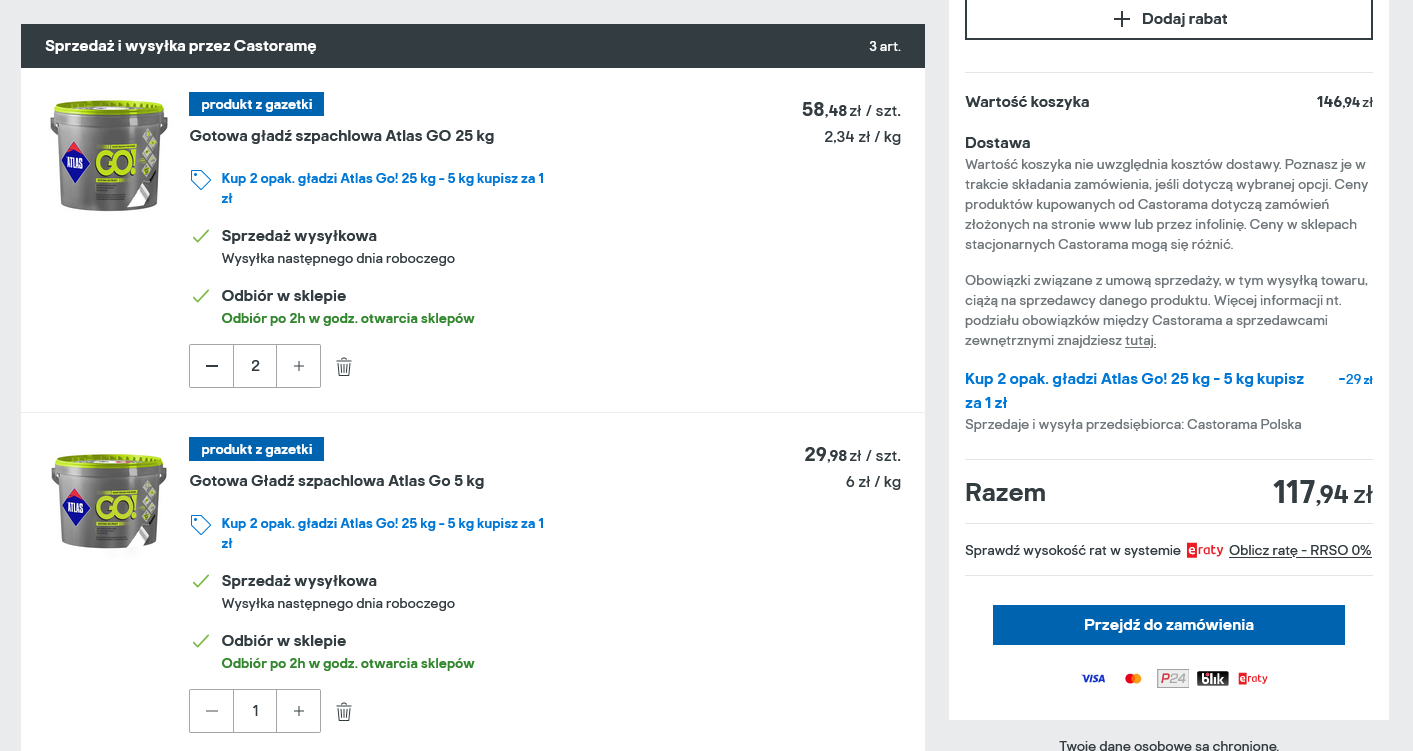
Task: Decrease quantity of Atlas GO 25 kg
Action: point(212,366)
